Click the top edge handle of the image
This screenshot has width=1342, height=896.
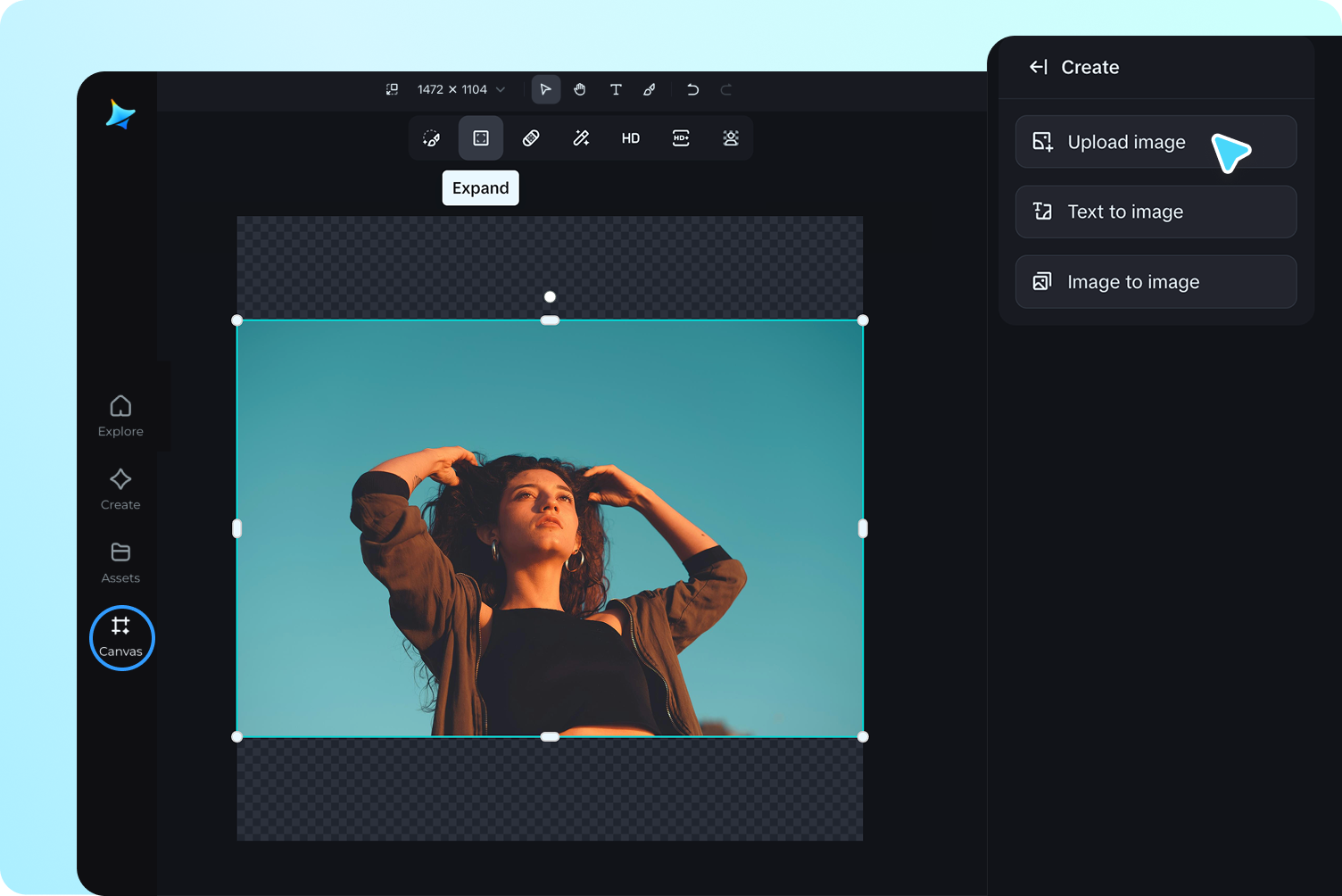click(550, 320)
